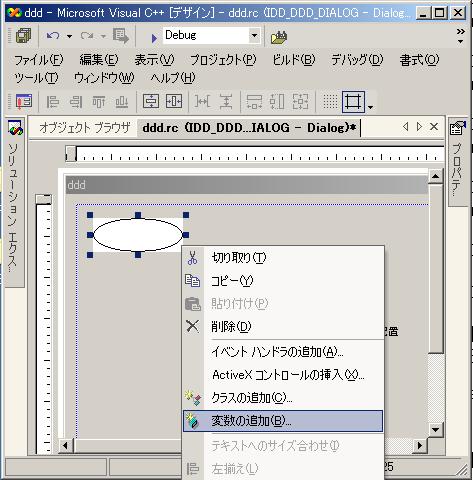
Task: Click the Start debugging play icon
Action: click(x=154, y=38)
